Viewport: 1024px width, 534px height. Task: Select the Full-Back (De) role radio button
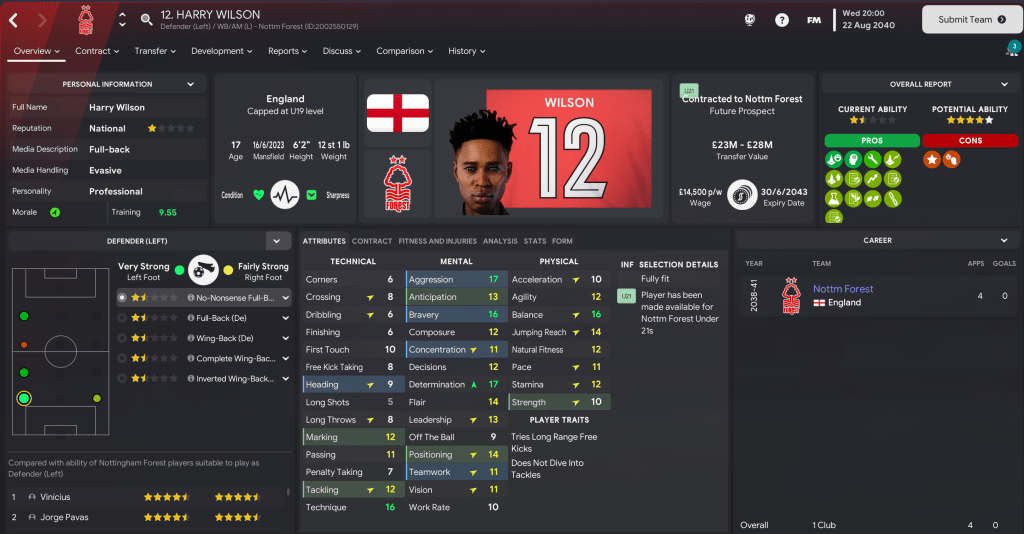122,318
